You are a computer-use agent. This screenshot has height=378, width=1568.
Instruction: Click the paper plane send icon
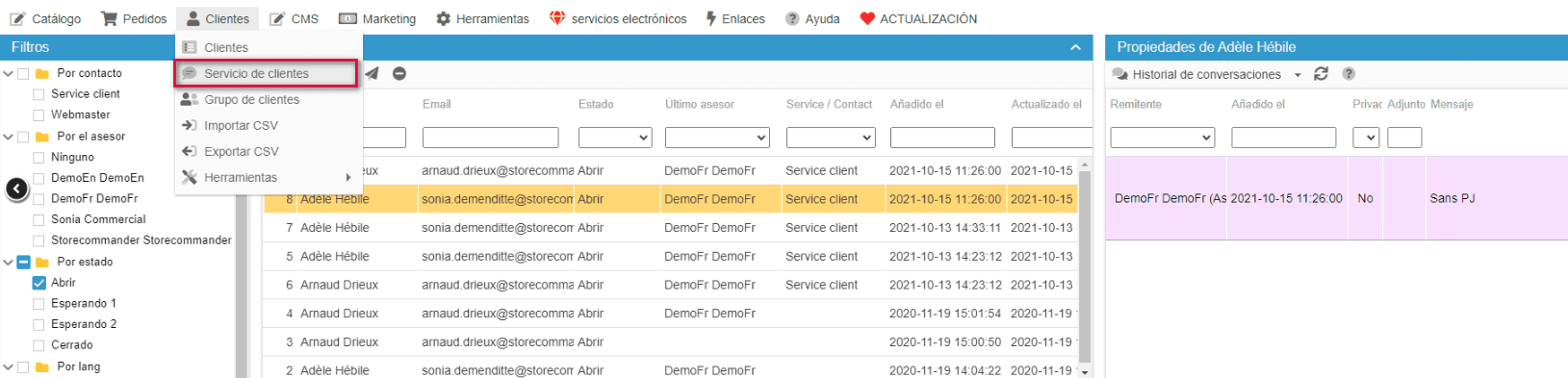[372, 74]
